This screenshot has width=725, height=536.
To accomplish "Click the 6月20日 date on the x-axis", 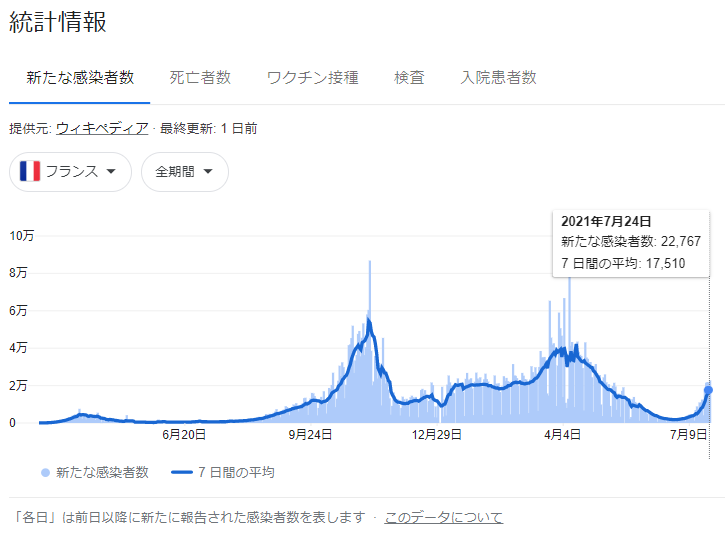I will (183, 434).
